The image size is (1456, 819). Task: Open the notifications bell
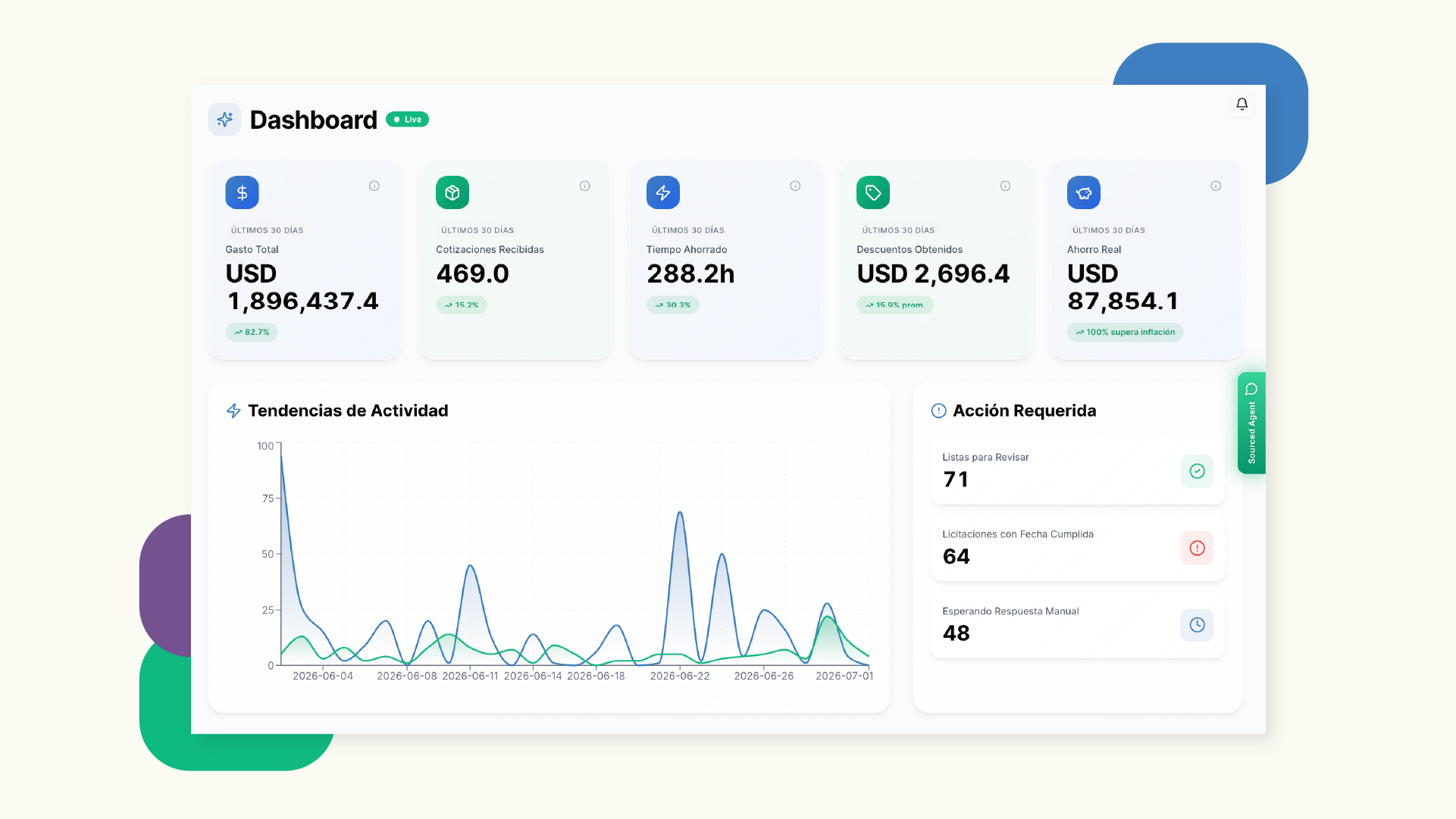point(1242,104)
